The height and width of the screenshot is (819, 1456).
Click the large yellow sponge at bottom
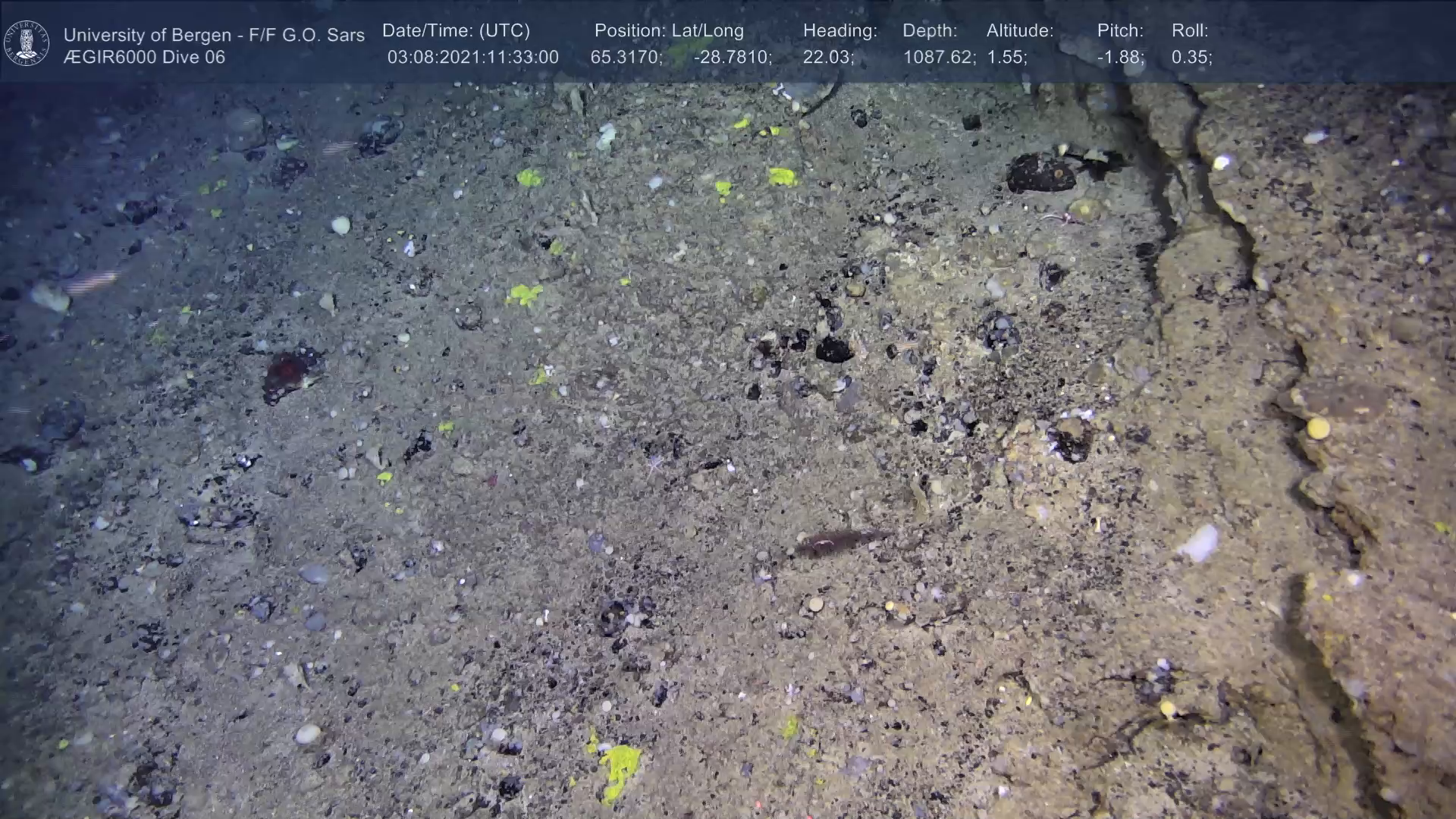(618, 766)
